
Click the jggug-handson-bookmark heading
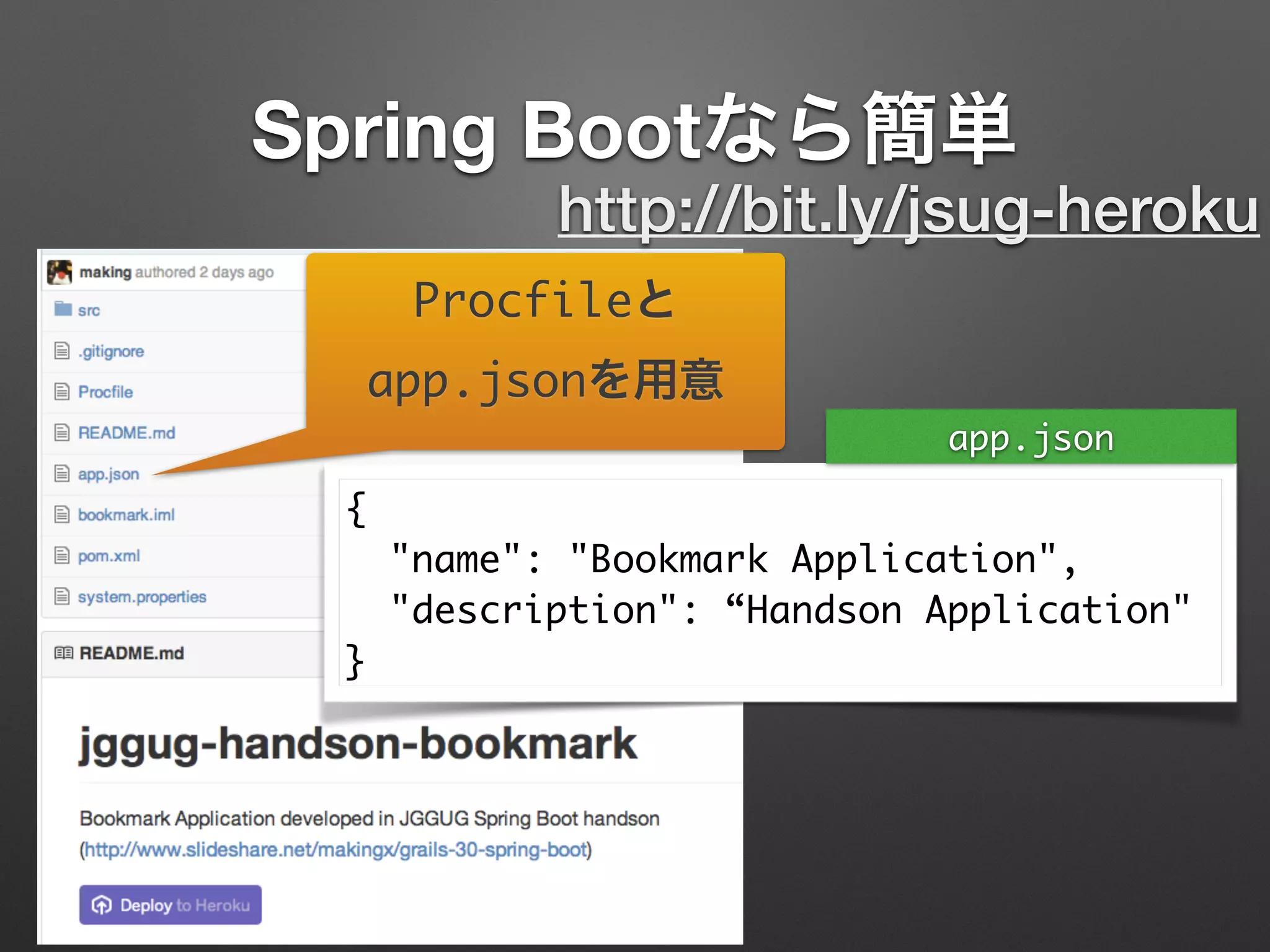[358, 744]
